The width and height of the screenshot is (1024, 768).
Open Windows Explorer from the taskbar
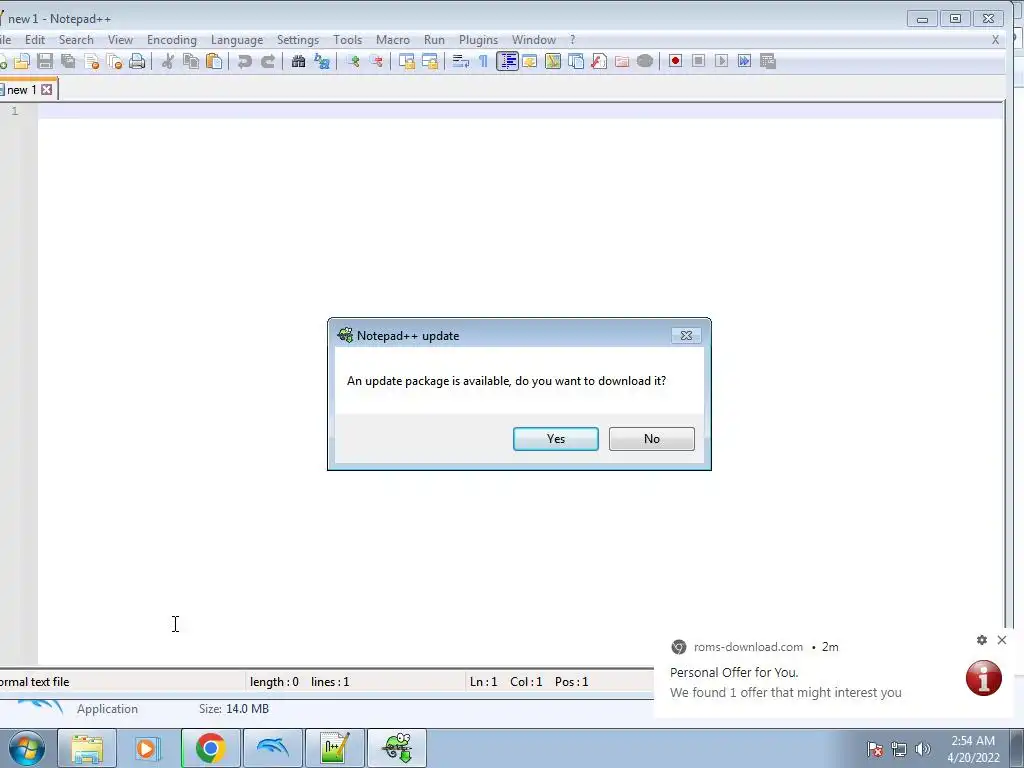tap(87, 748)
